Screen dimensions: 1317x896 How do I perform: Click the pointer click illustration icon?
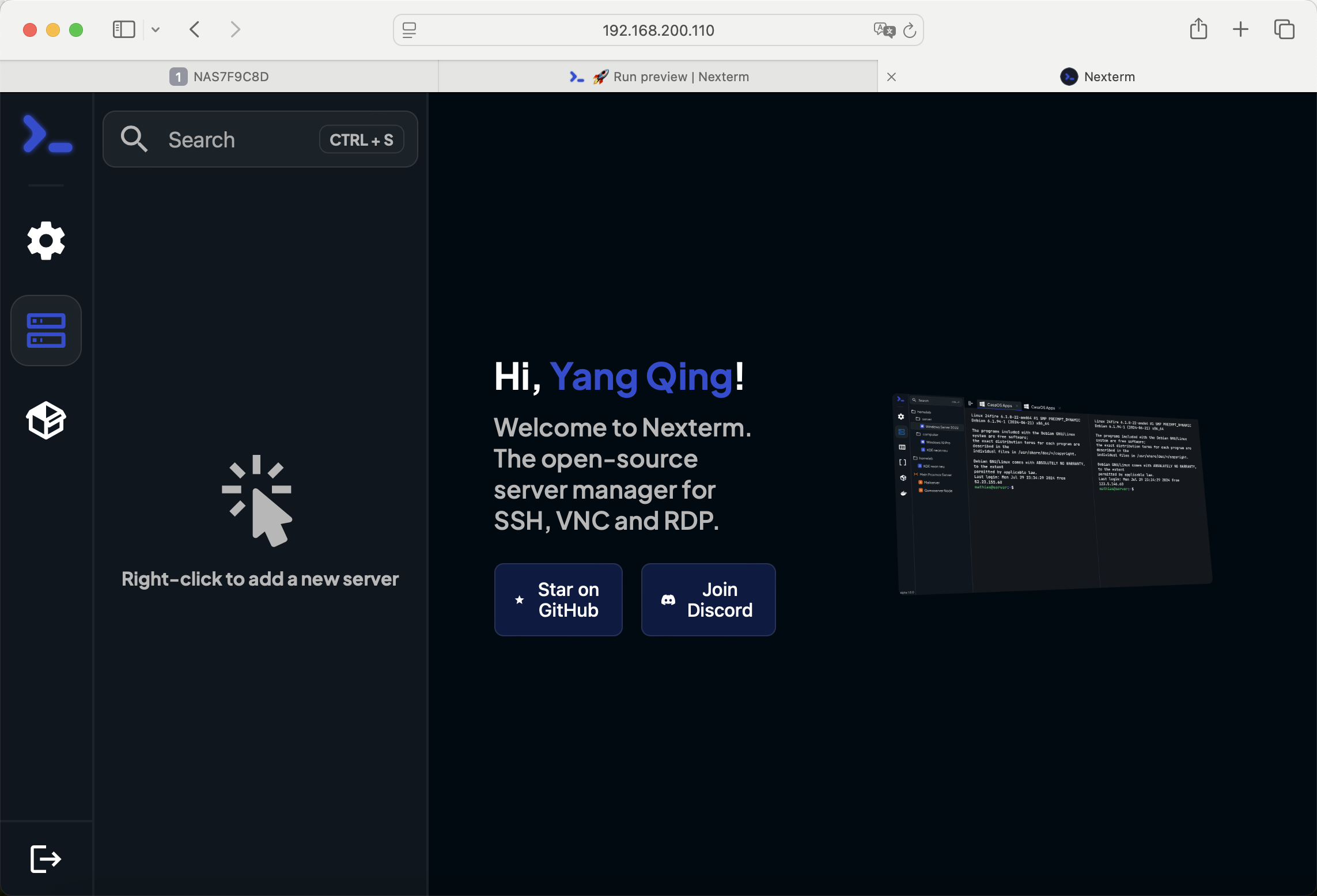[257, 500]
